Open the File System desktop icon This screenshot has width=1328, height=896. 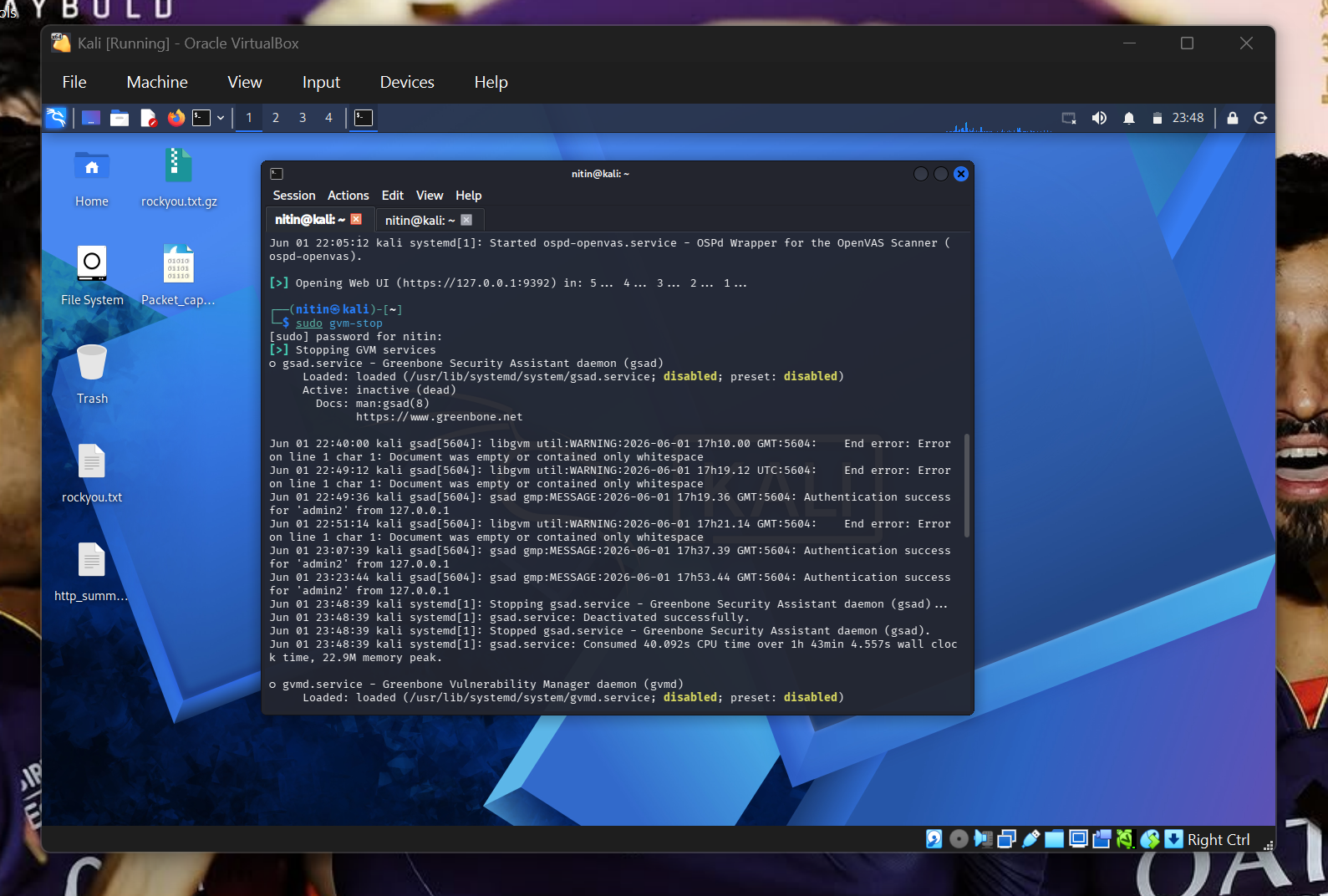pyautogui.click(x=92, y=277)
